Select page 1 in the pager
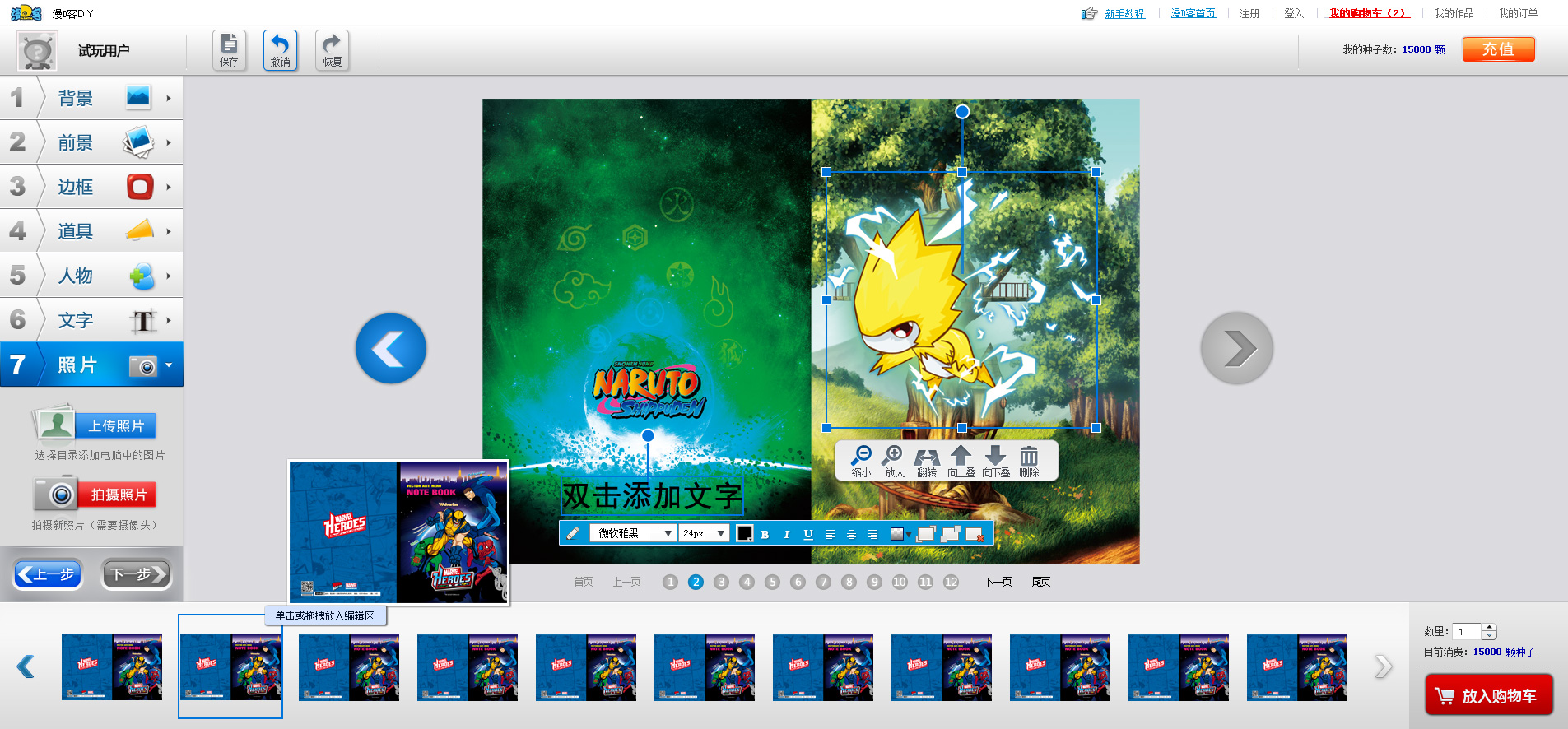This screenshot has width=1568, height=729. 670,582
